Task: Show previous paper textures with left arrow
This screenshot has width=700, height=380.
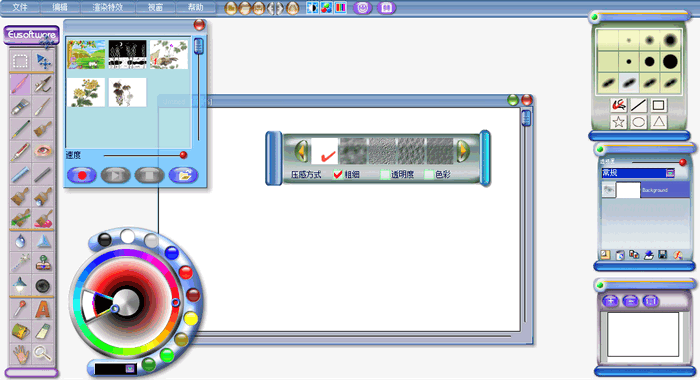Action: tap(302, 151)
